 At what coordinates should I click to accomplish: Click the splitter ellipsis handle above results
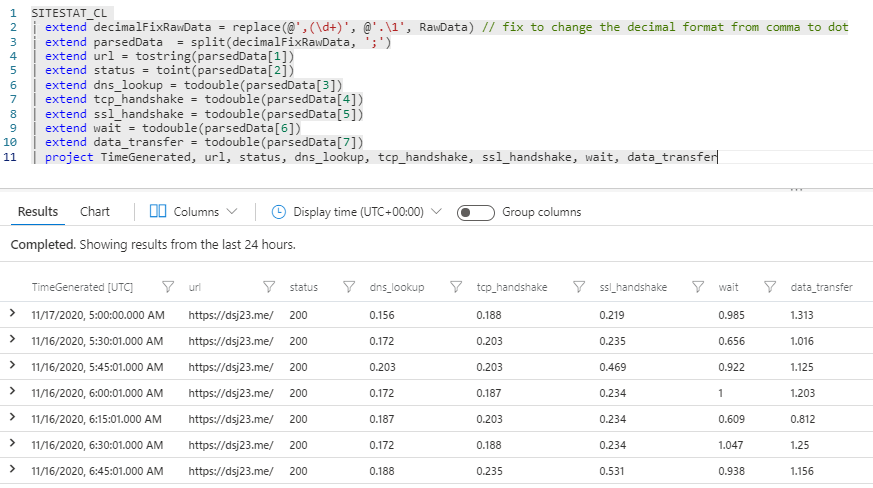pos(797,189)
